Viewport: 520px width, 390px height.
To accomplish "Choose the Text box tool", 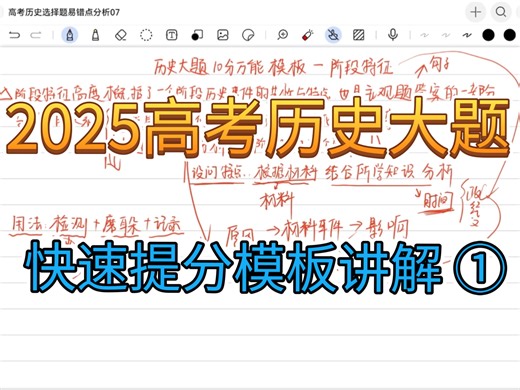I will (x=171, y=35).
